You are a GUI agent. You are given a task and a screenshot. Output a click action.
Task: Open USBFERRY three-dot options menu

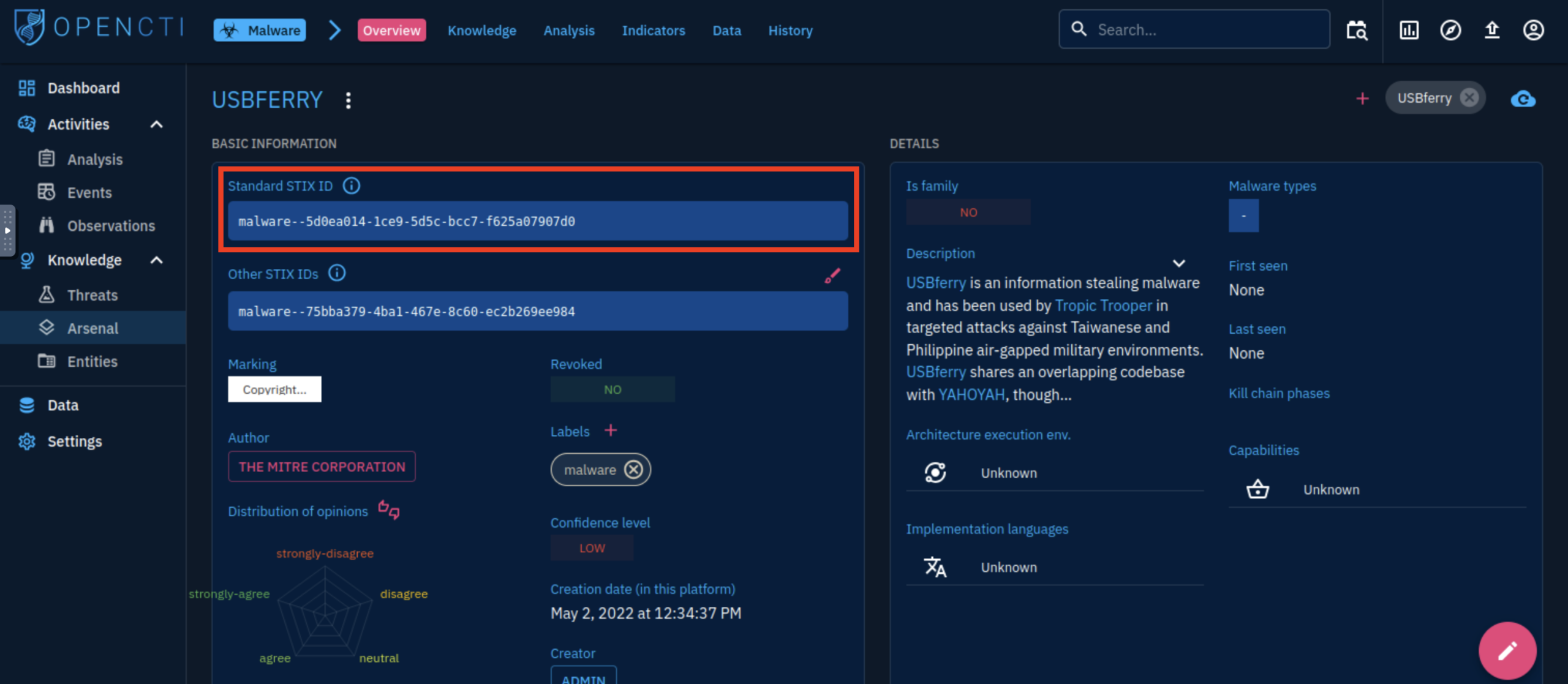pyautogui.click(x=348, y=100)
